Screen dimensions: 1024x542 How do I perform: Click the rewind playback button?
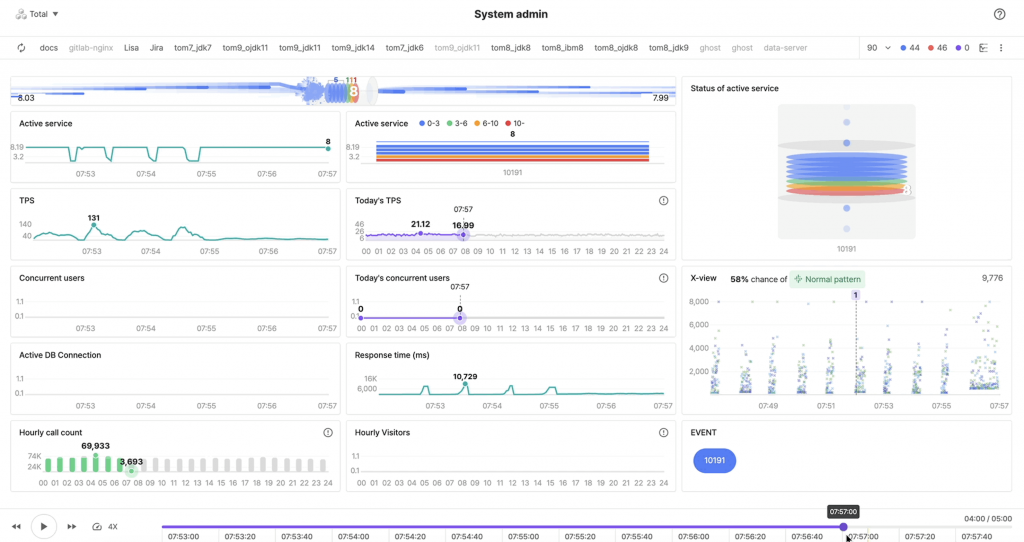[17, 527]
